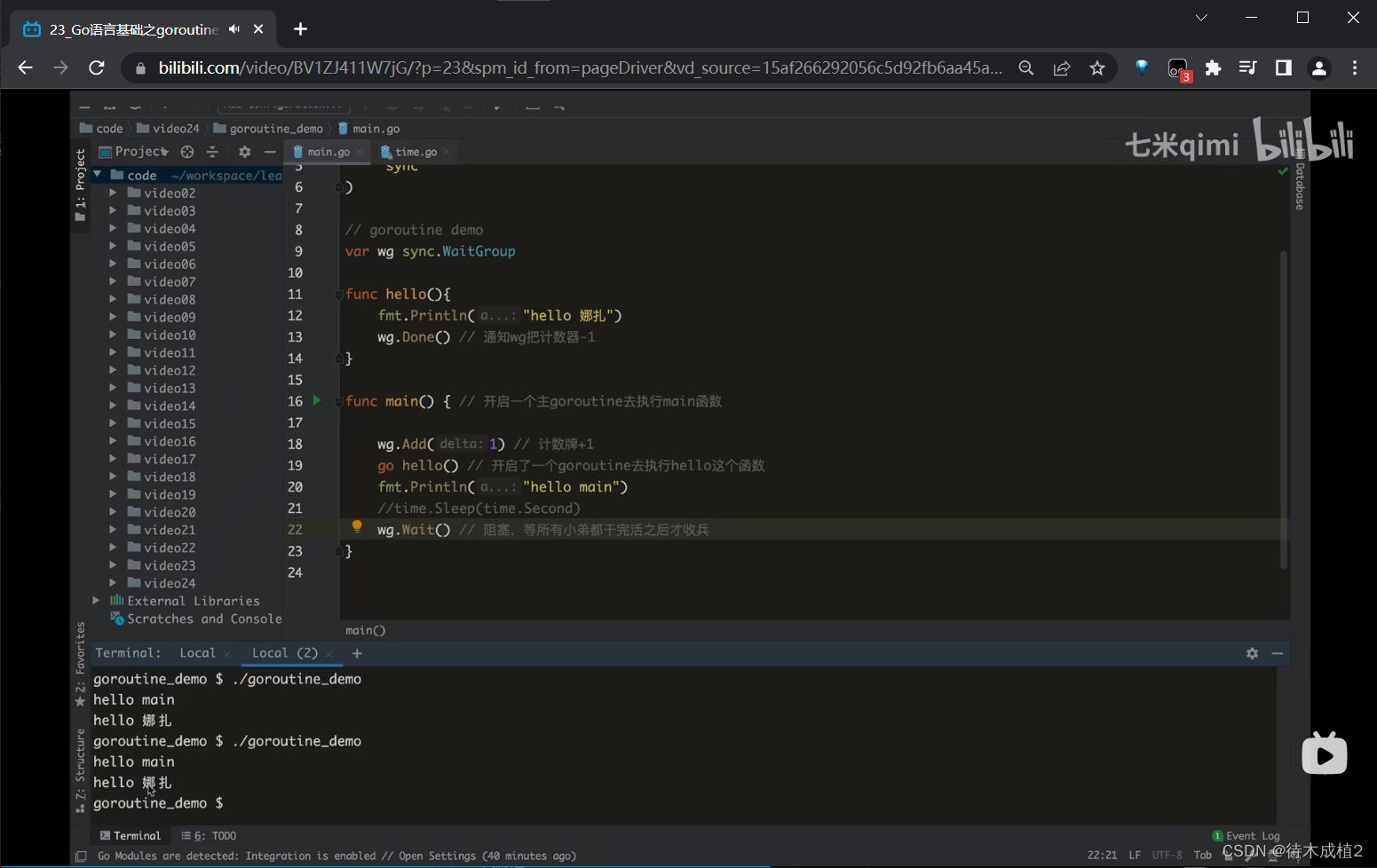
Task: Open the 6: TODO tool window tab
Action: (209, 836)
